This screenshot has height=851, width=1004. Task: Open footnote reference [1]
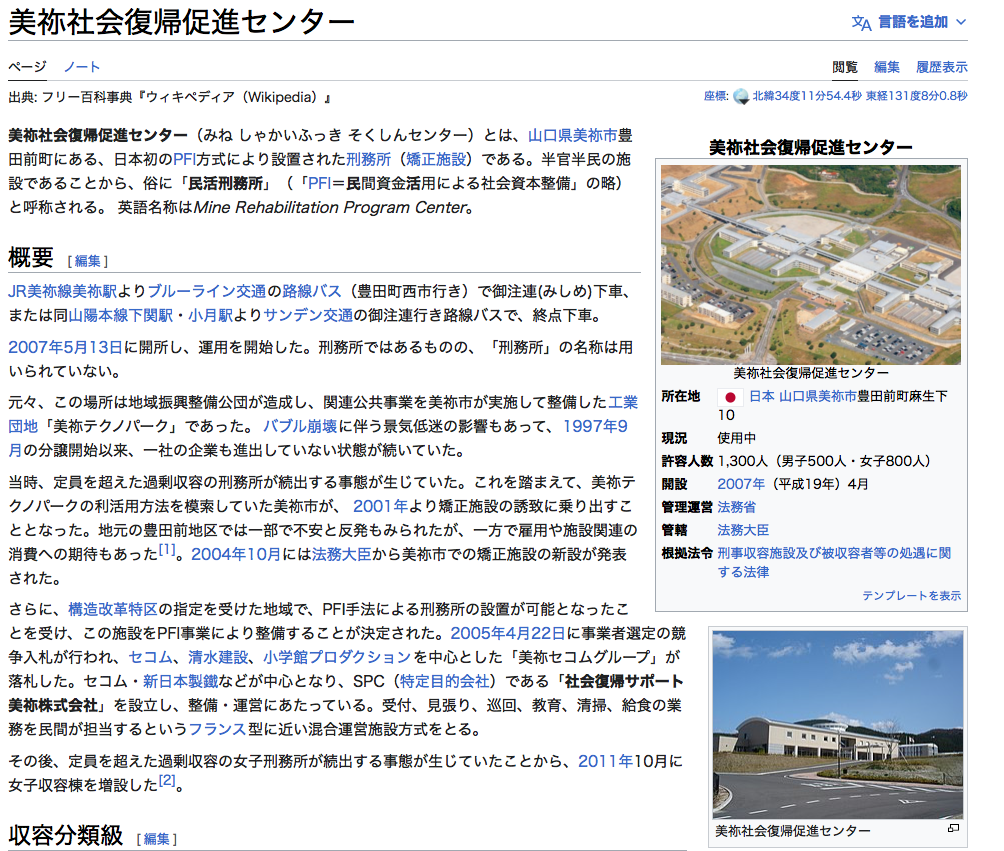tap(166, 550)
